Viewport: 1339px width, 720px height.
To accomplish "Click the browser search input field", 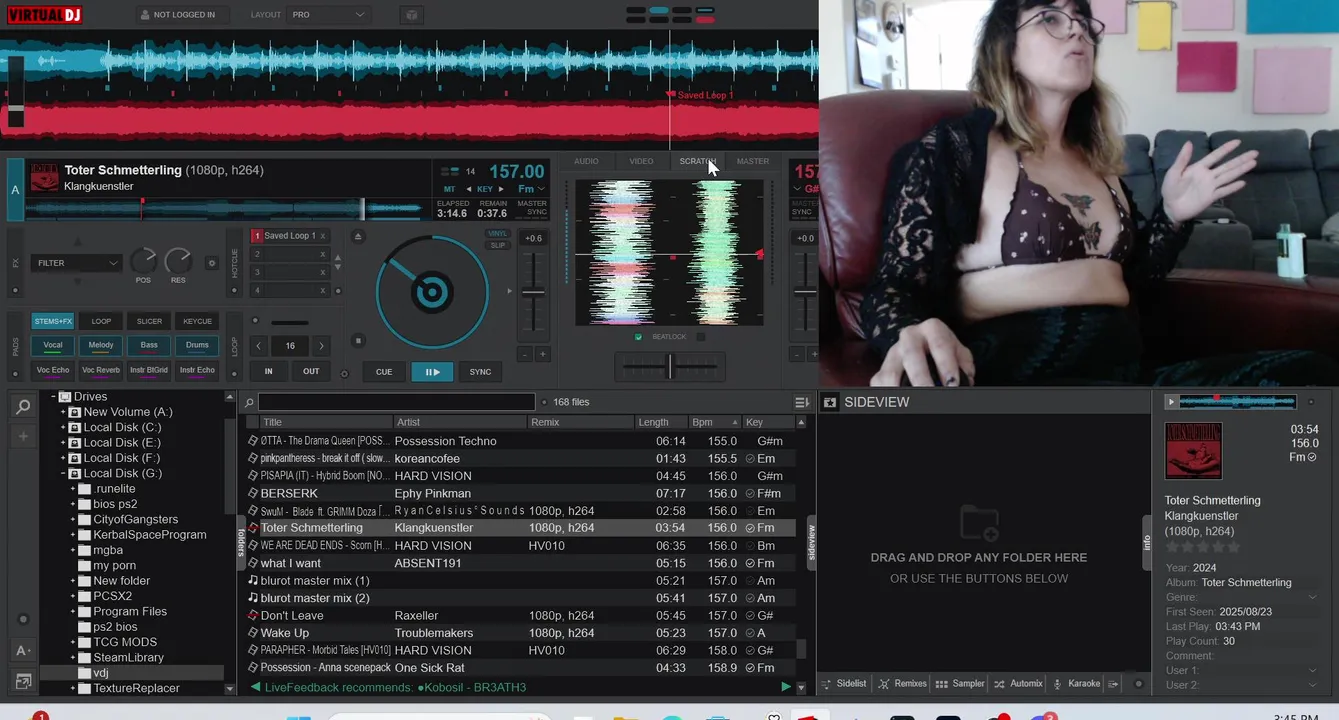I will (396, 402).
